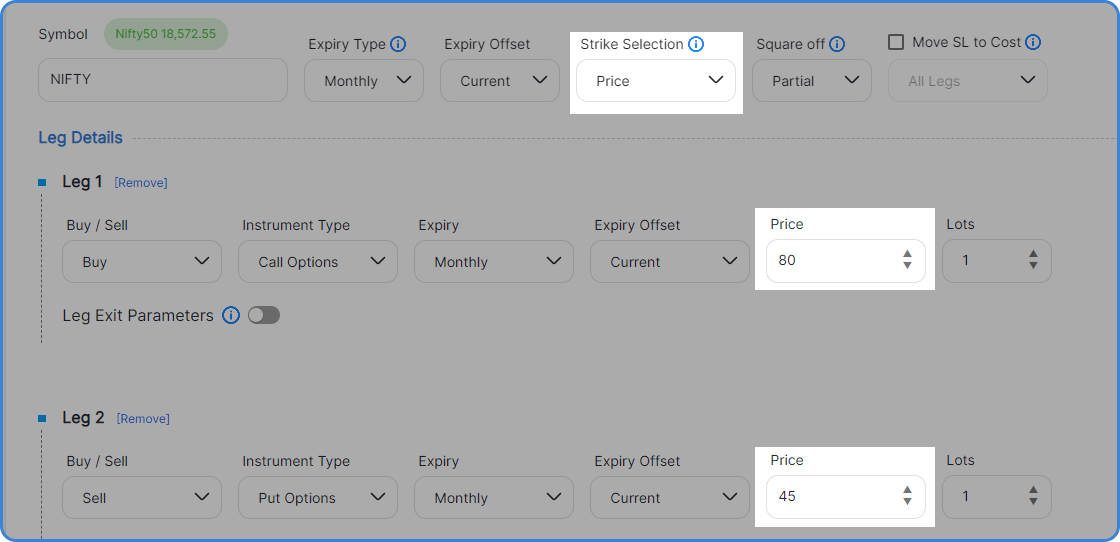Click the Strike Selection info icon
The height and width of the screenshot is (542, 1120).
click(696, 44)
